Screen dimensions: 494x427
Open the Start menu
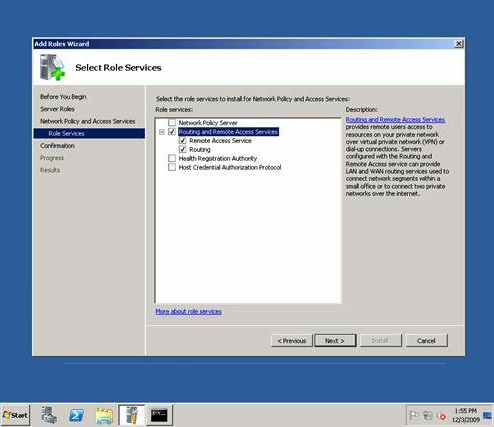[x=15, y=415]
